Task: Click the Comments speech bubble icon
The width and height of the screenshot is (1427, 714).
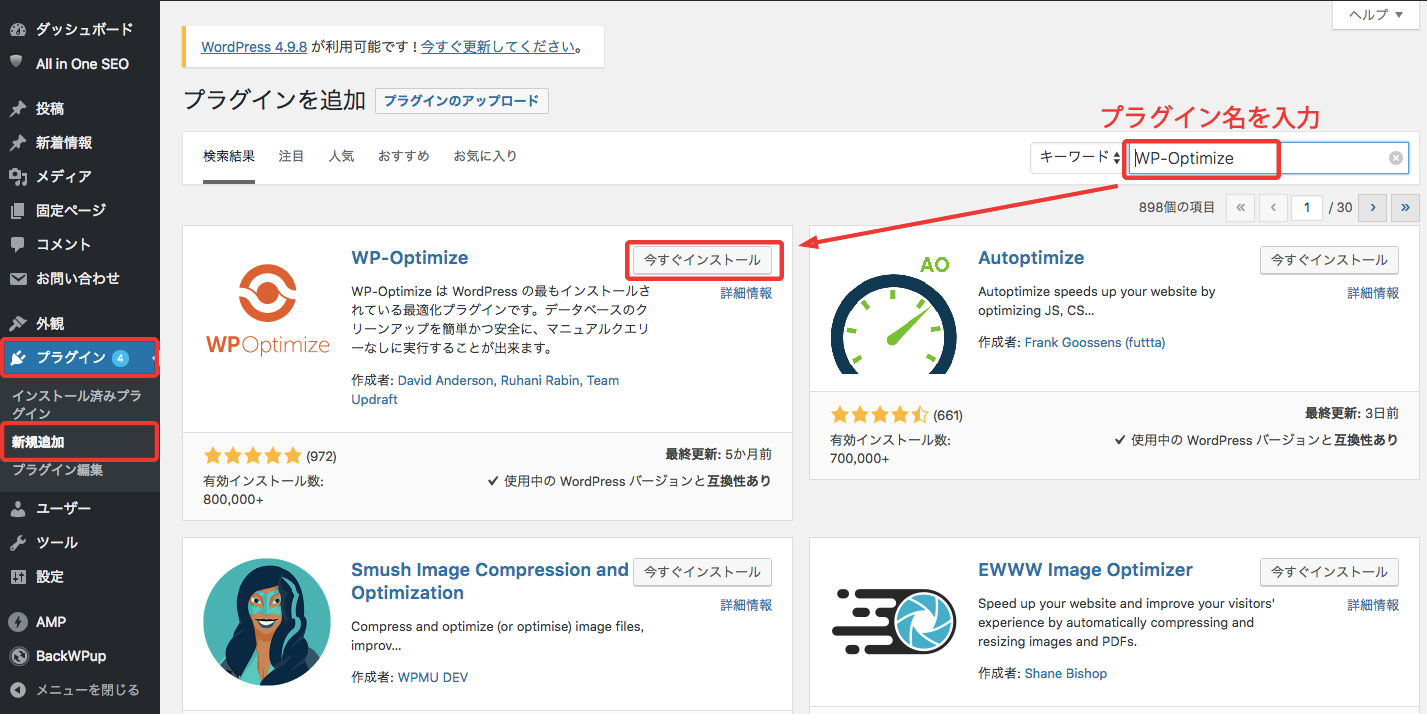Action: pyautogui.click(x=17, y=244)
